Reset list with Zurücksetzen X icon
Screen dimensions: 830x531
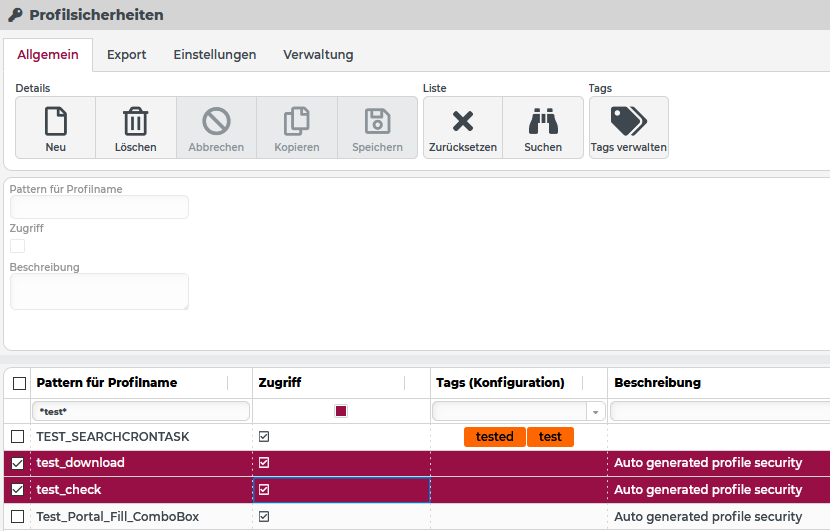pos(463,122)
